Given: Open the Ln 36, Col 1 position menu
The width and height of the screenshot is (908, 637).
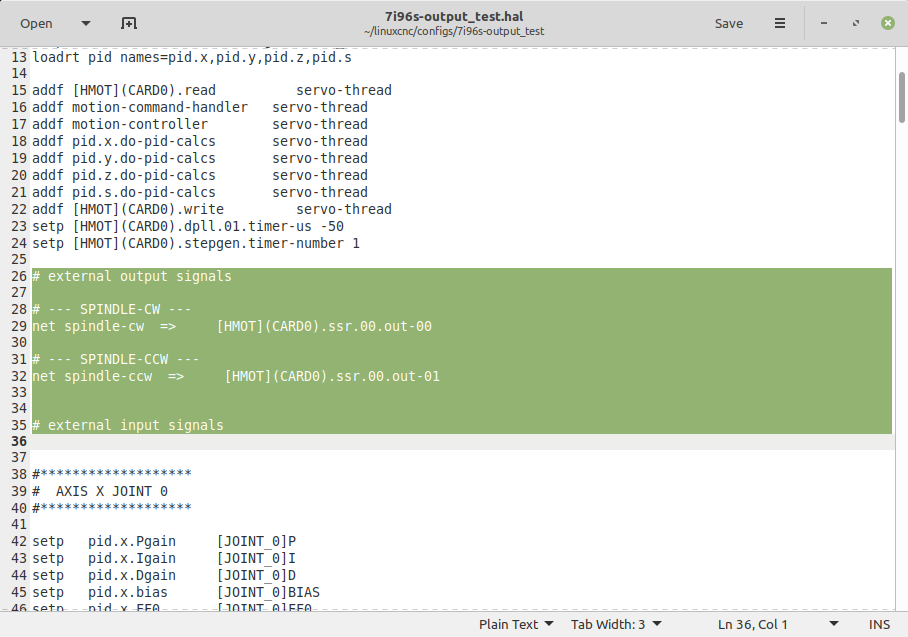Looking at the screenshot, I should click(x=762, y=624).
